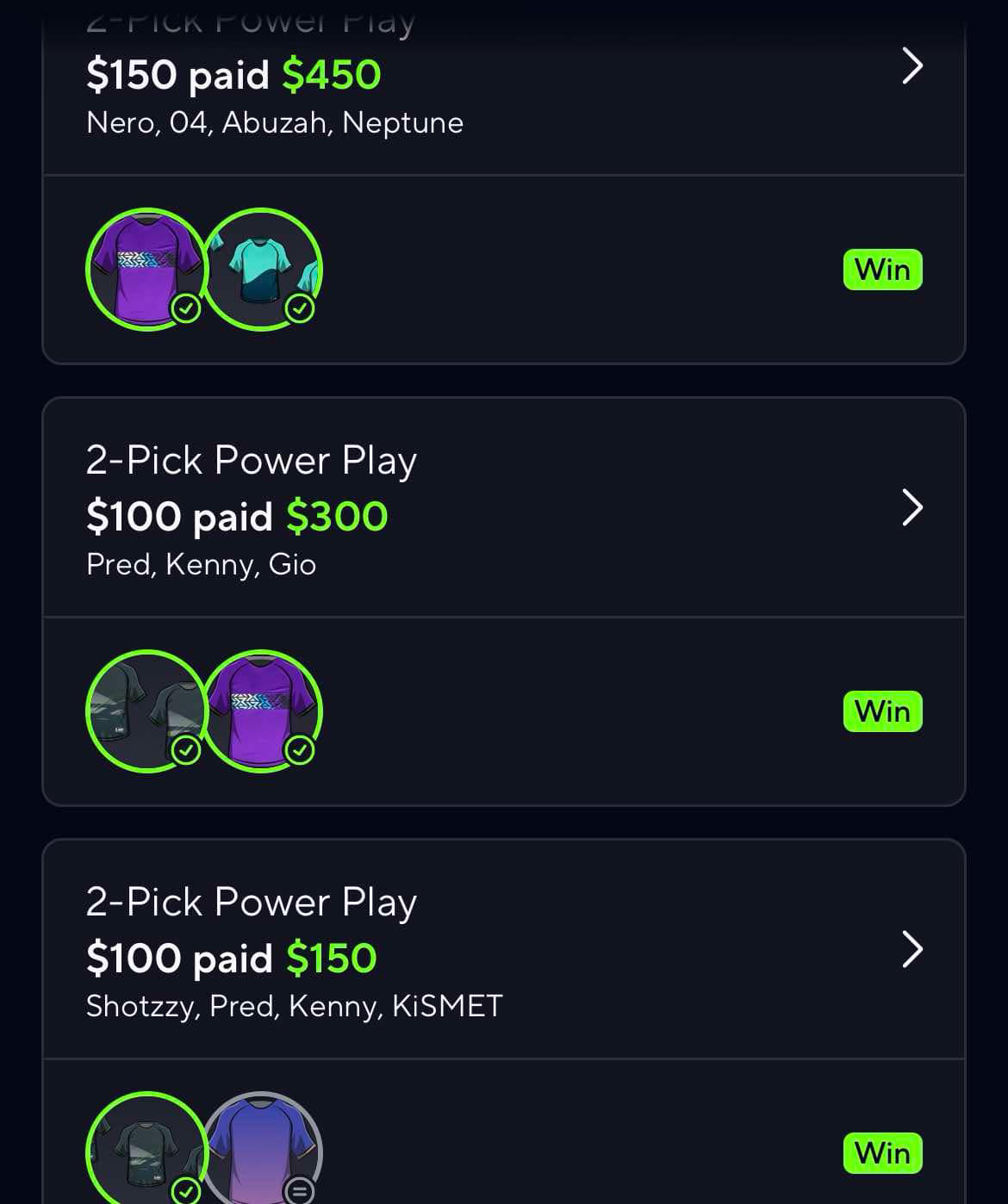Open the Pred, Kenny, Gio entry title

tap(252, 461)
